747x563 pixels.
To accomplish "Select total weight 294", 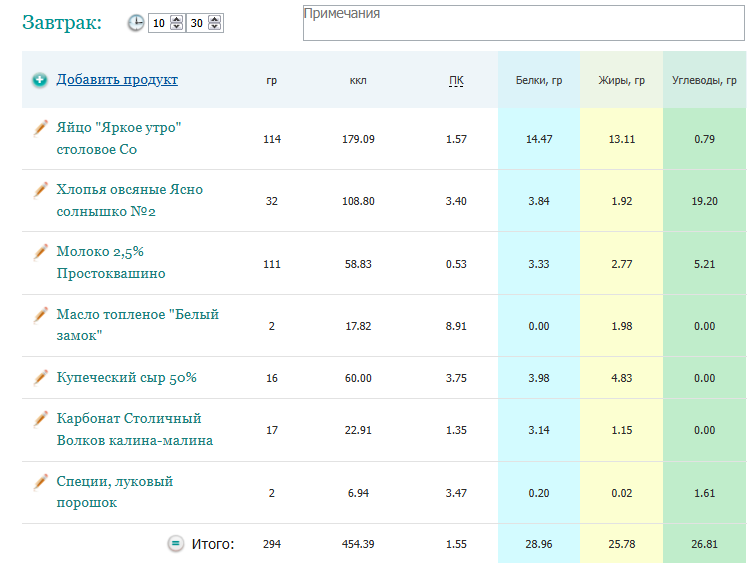I will [x=272, y=544].
